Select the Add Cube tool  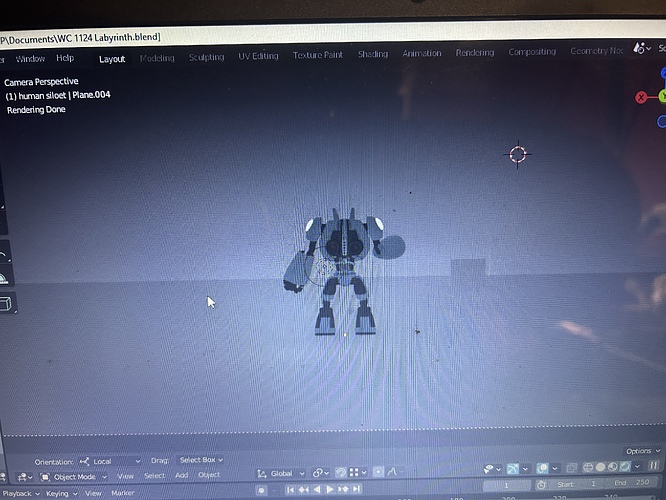pyautogui.click(x=6, y=304)
